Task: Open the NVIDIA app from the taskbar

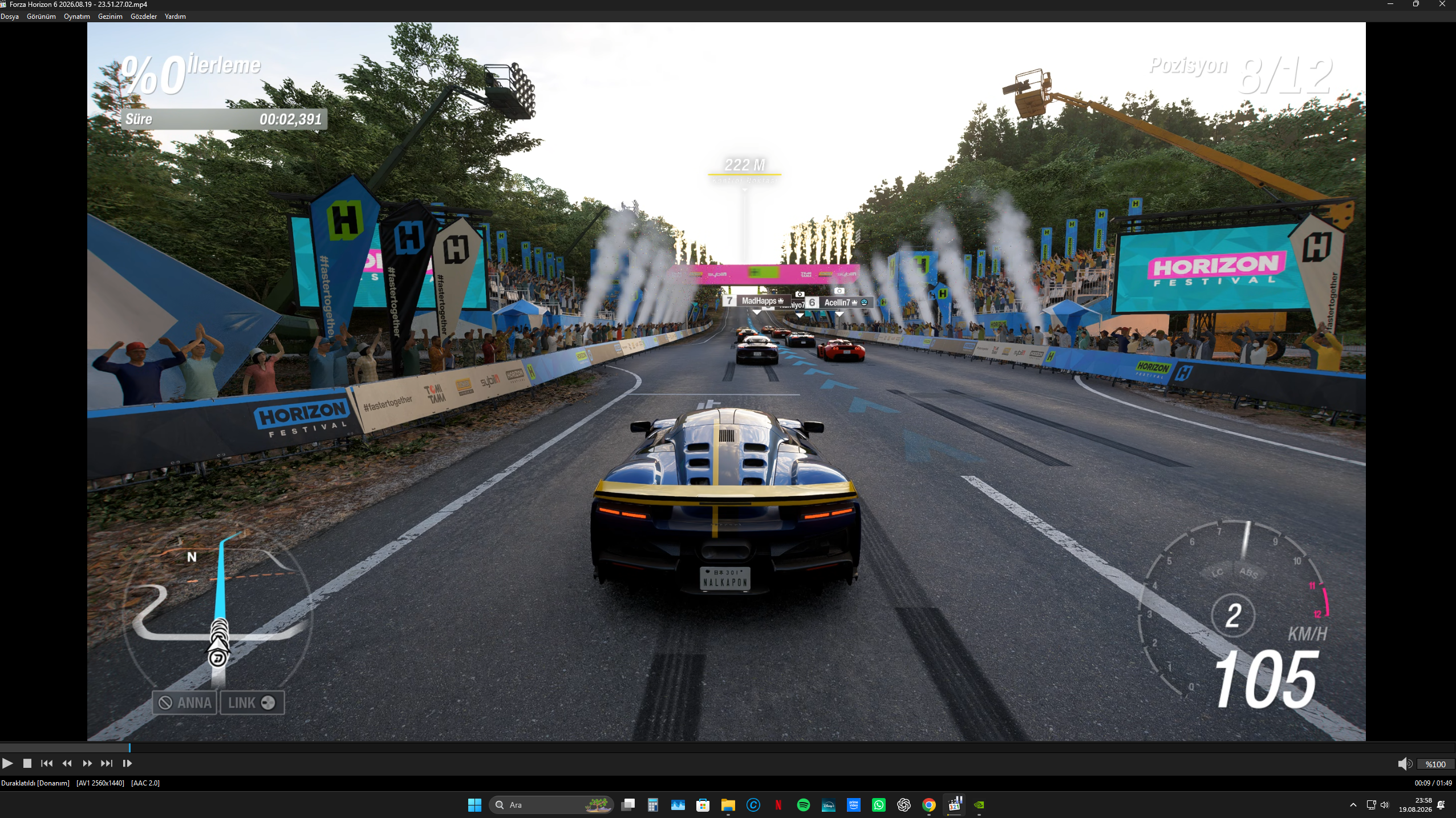Action: [x=979, y=805]
